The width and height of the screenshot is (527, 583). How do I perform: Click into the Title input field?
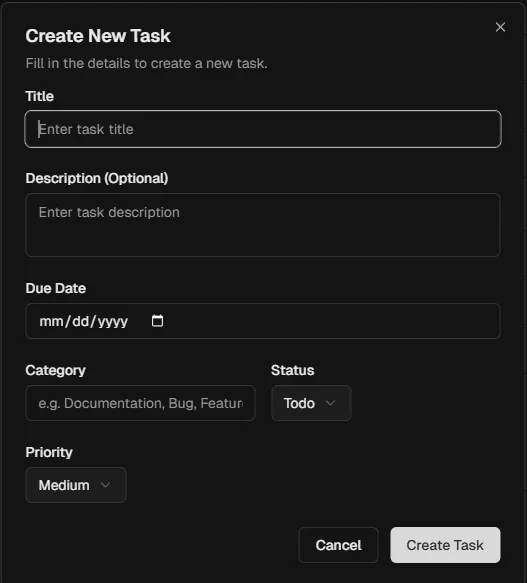pyautogui.click(x=263, y=129)
